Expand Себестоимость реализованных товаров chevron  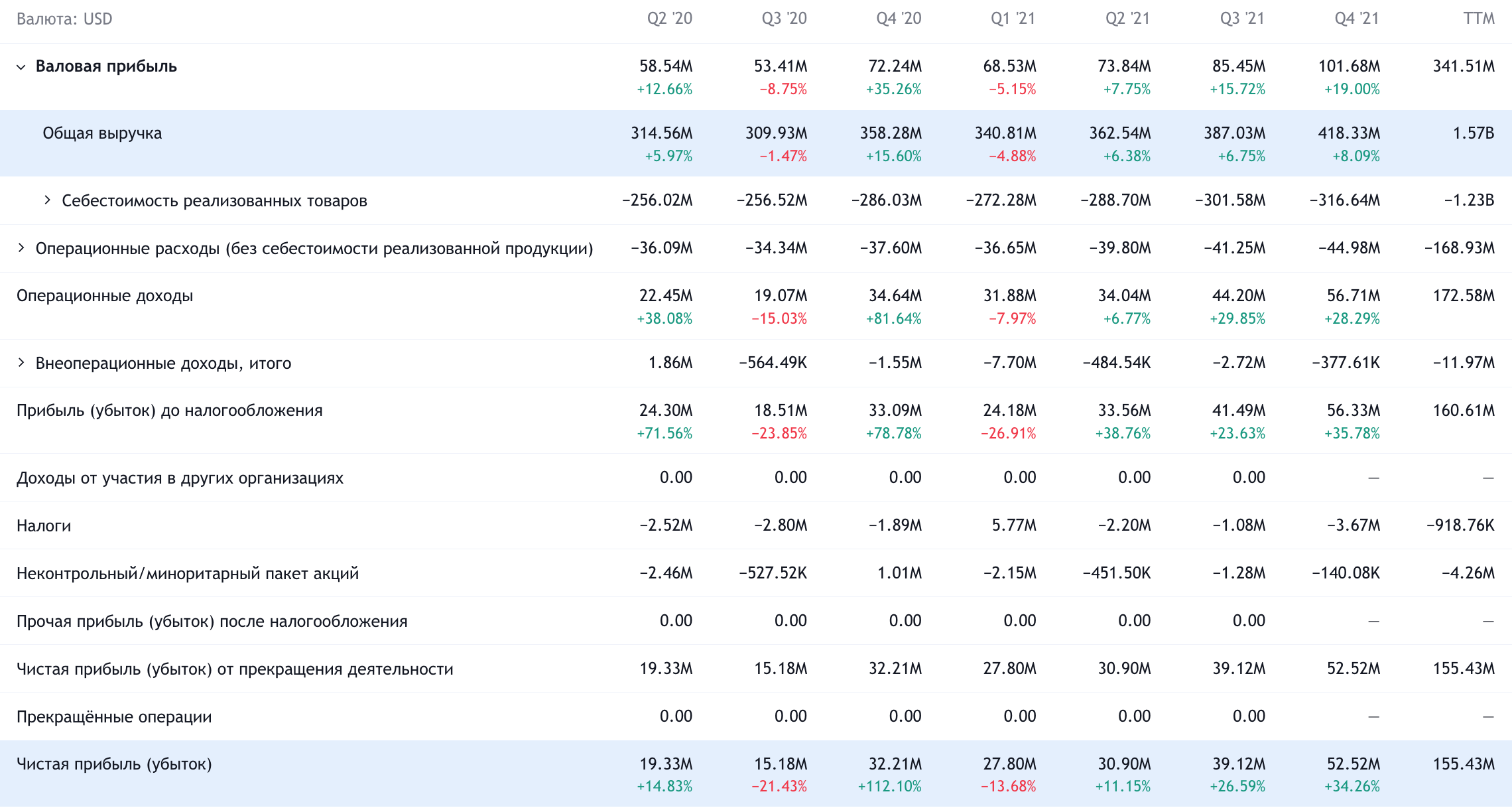pyautogui.click(x=47, y=200)
